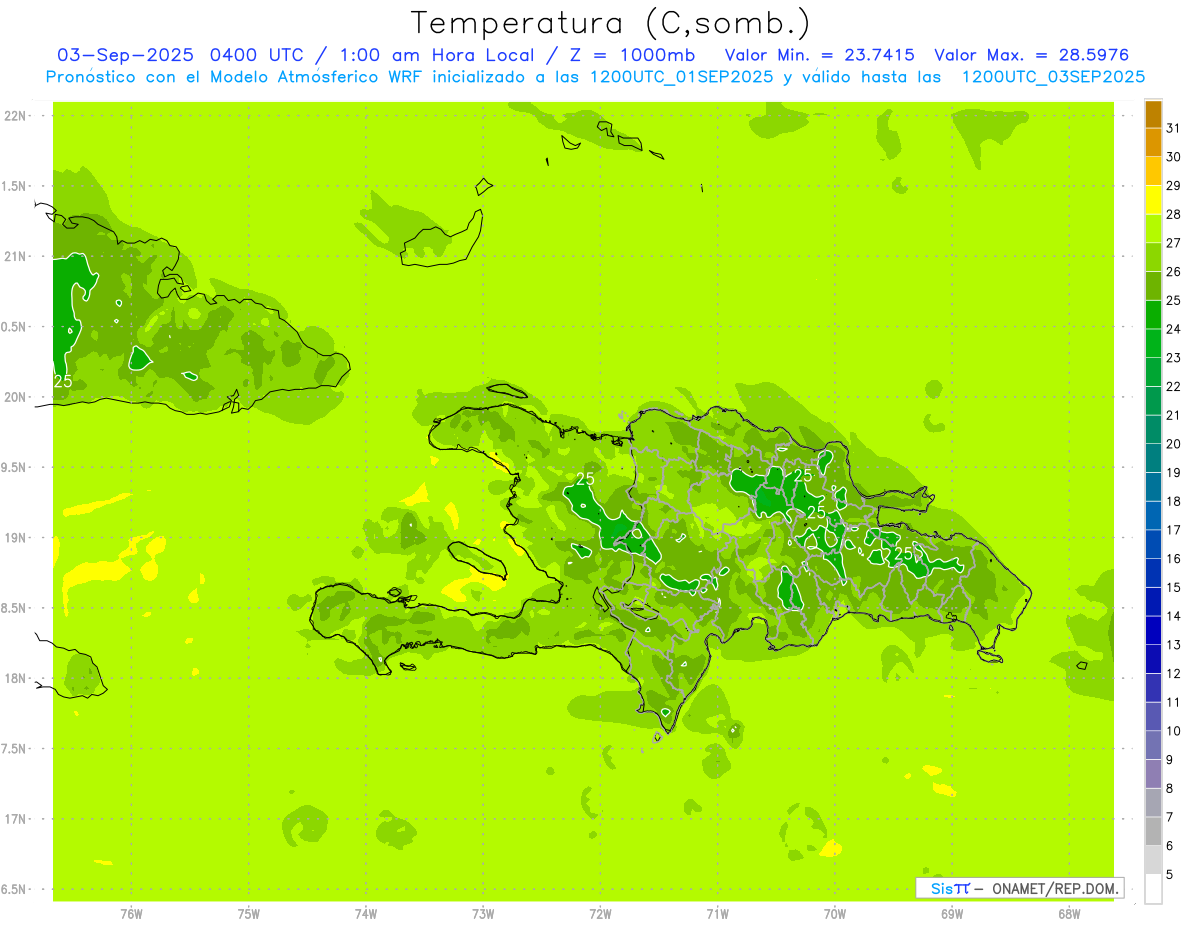Image resolution: width=1200 pixels, height=927 pixels.
Task: Click the '25' contour label over eastern Cuba
Action: point(63,382)
